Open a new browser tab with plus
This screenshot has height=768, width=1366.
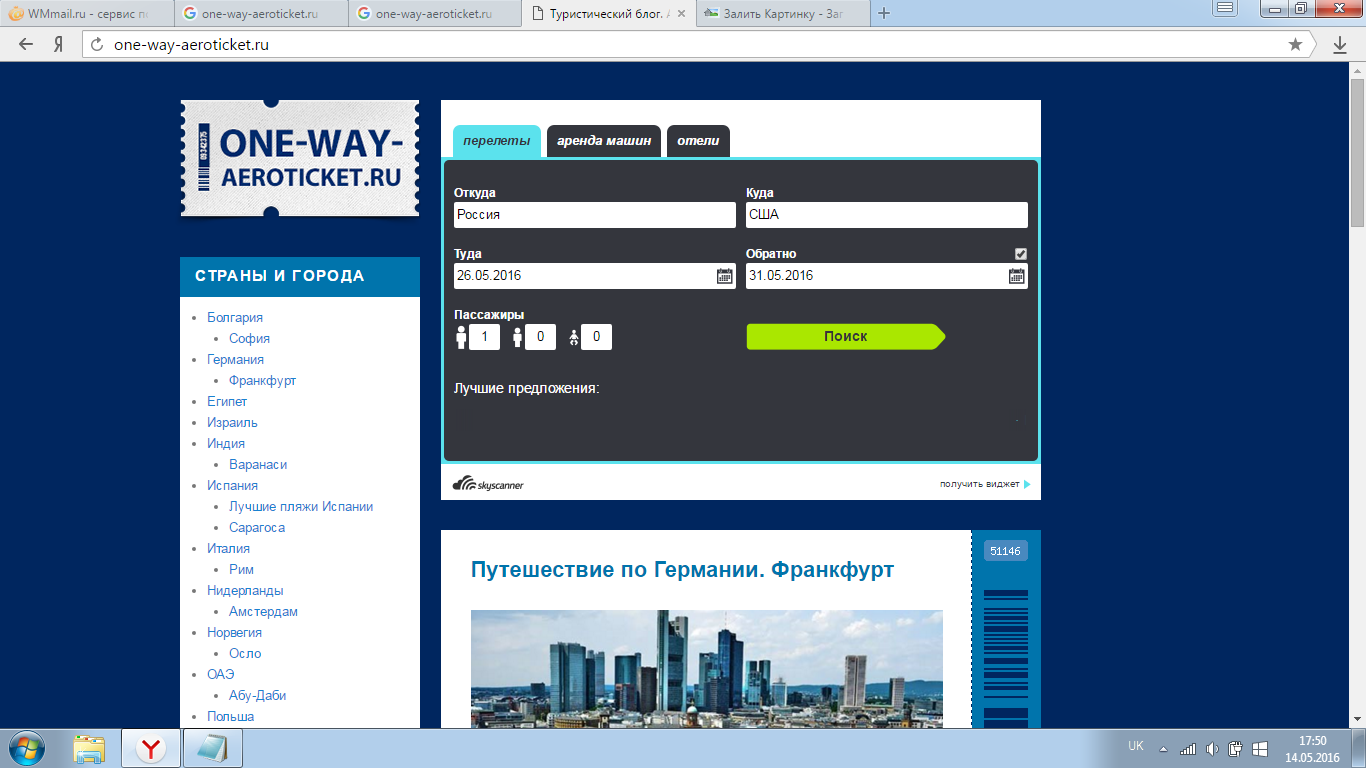884,13
